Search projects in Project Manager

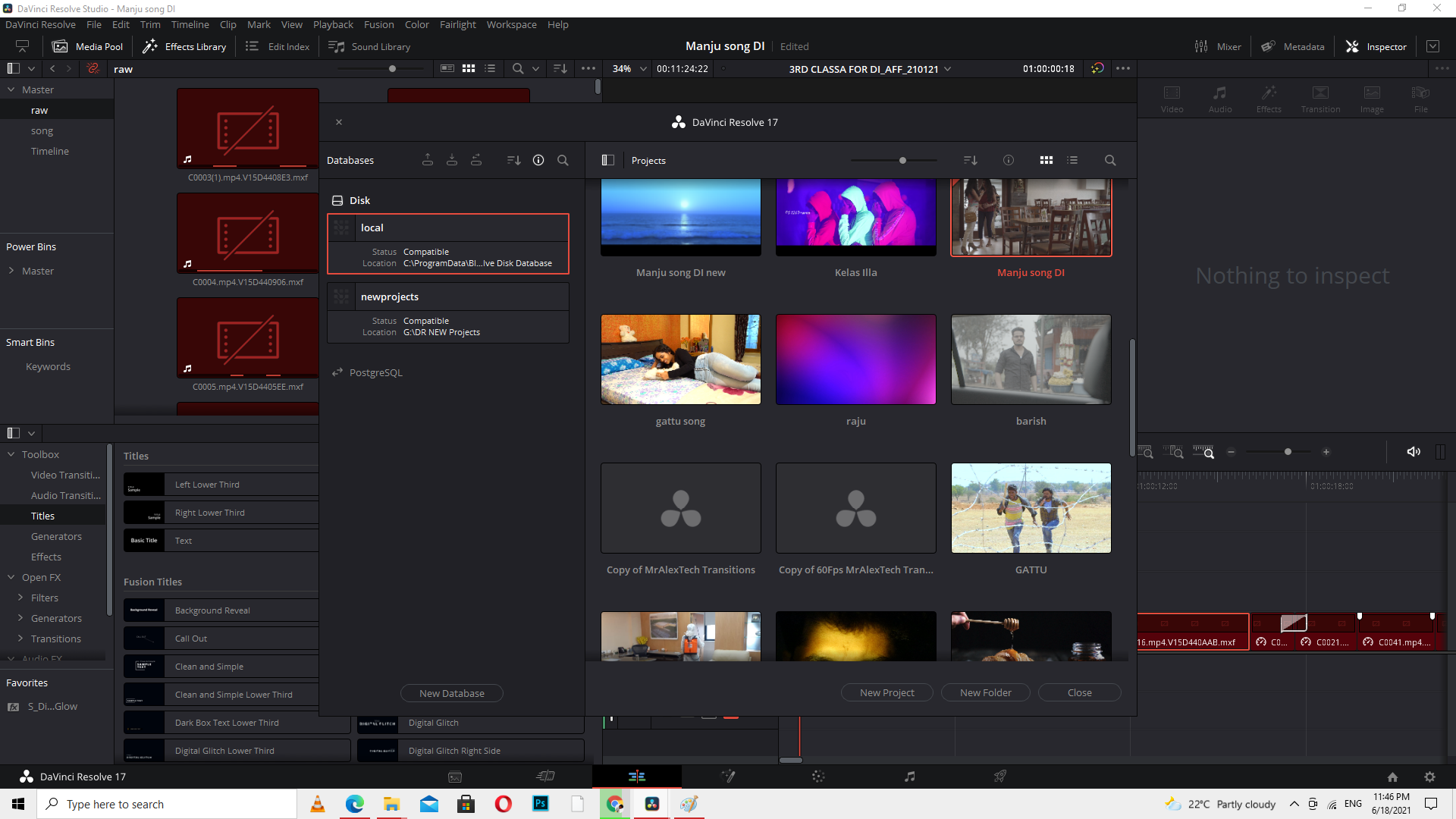click(1110, 160)
